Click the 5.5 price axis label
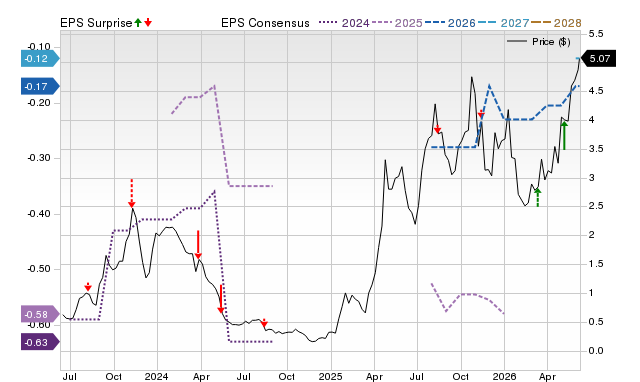This screenshot has width=640, height=382. (596, 34)
